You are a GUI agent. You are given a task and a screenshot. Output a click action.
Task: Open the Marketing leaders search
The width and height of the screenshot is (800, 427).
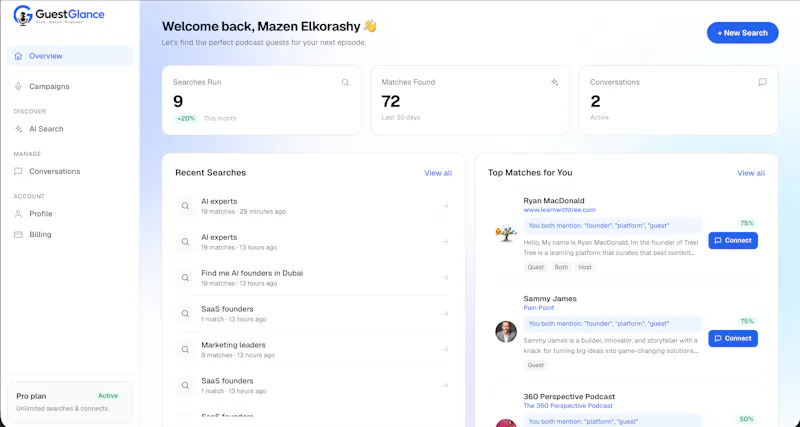313,350
